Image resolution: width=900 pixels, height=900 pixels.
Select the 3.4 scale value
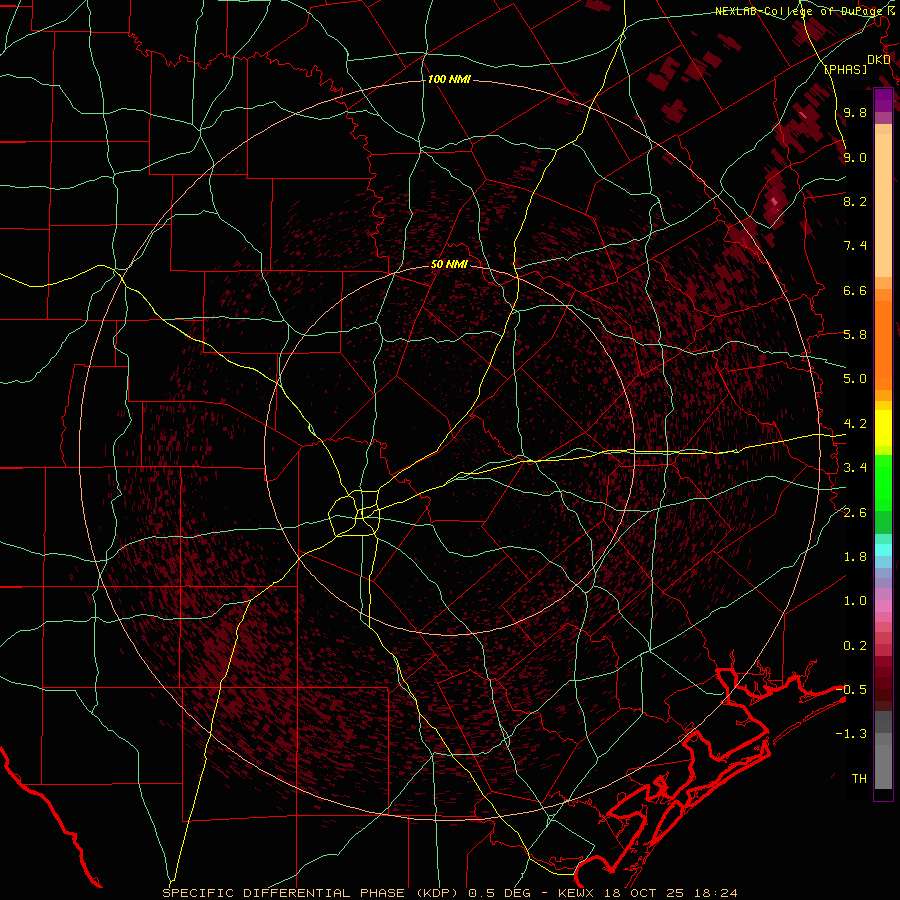click(x=855, y=468)
